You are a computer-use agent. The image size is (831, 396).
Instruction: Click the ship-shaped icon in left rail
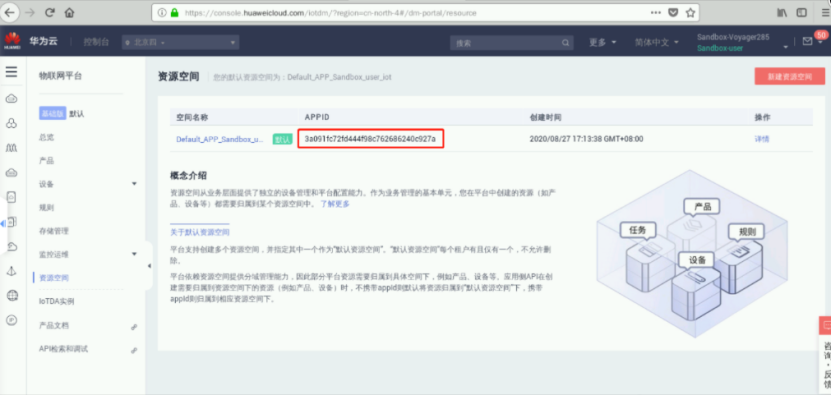11,271
